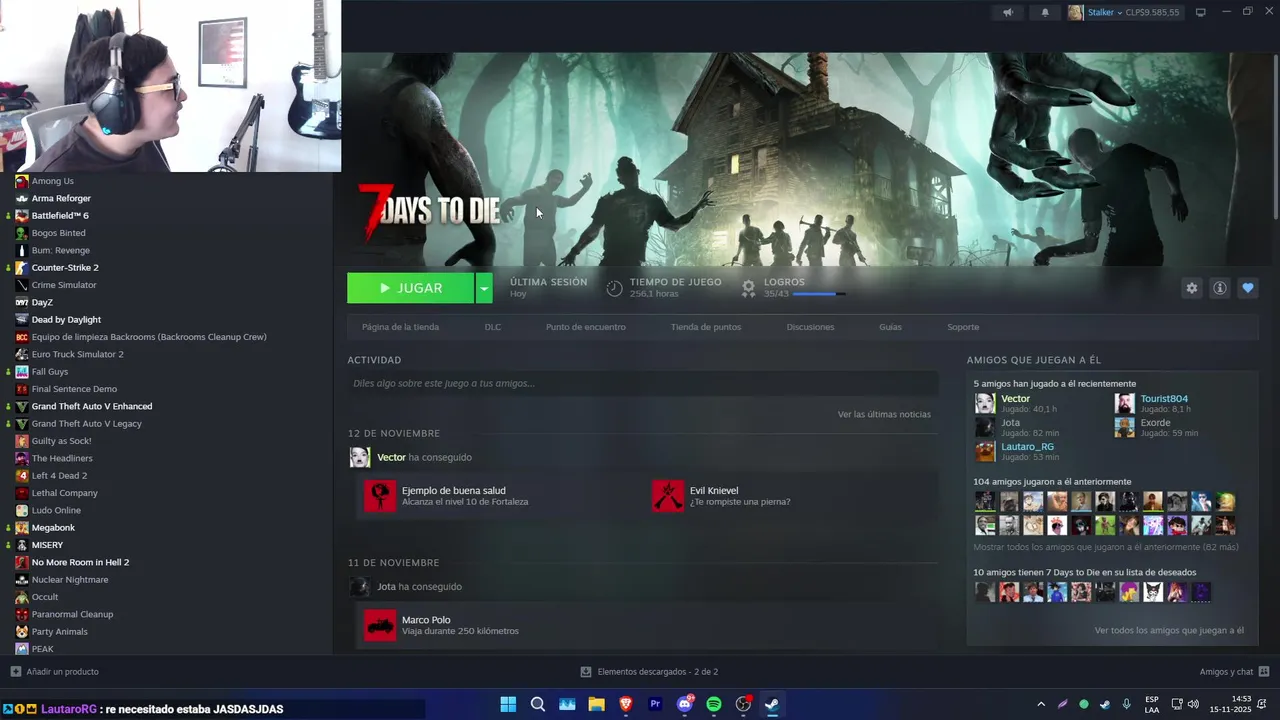
Task: Toggle the favorite heart icon
Action: point(1247,288)
